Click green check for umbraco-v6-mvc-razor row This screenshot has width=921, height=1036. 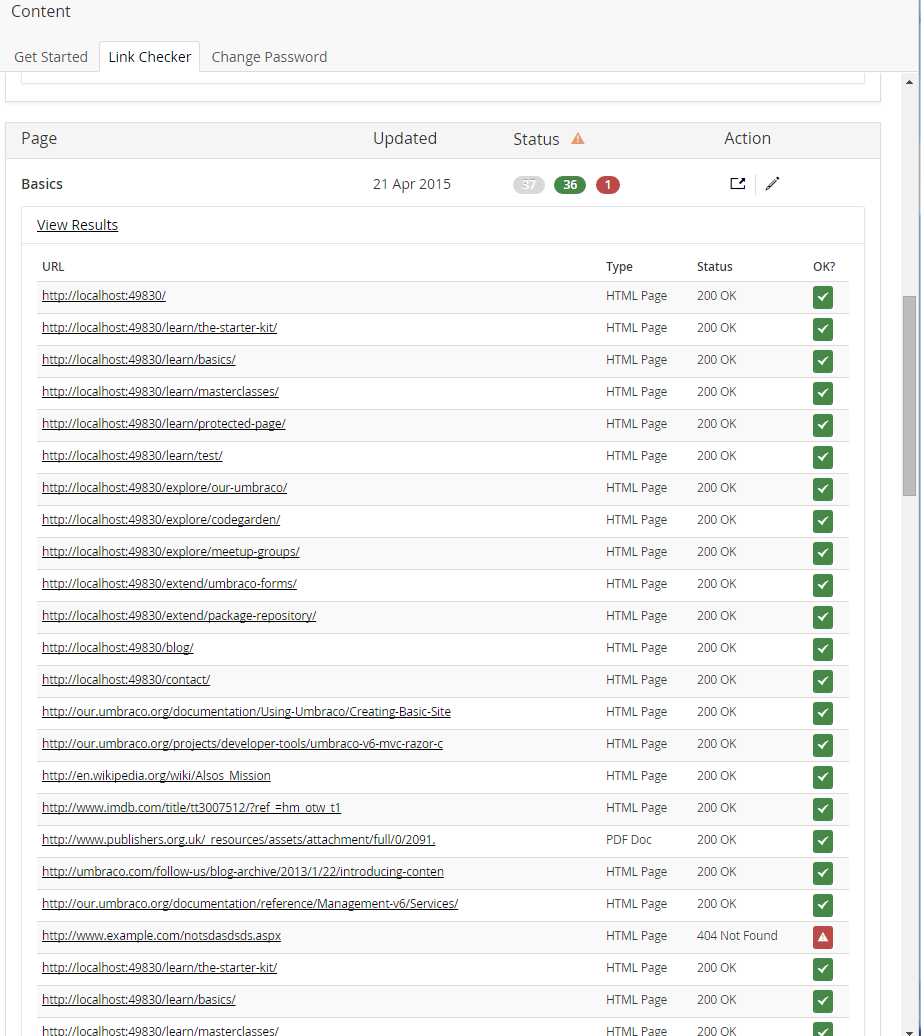(x=823, y=745)
